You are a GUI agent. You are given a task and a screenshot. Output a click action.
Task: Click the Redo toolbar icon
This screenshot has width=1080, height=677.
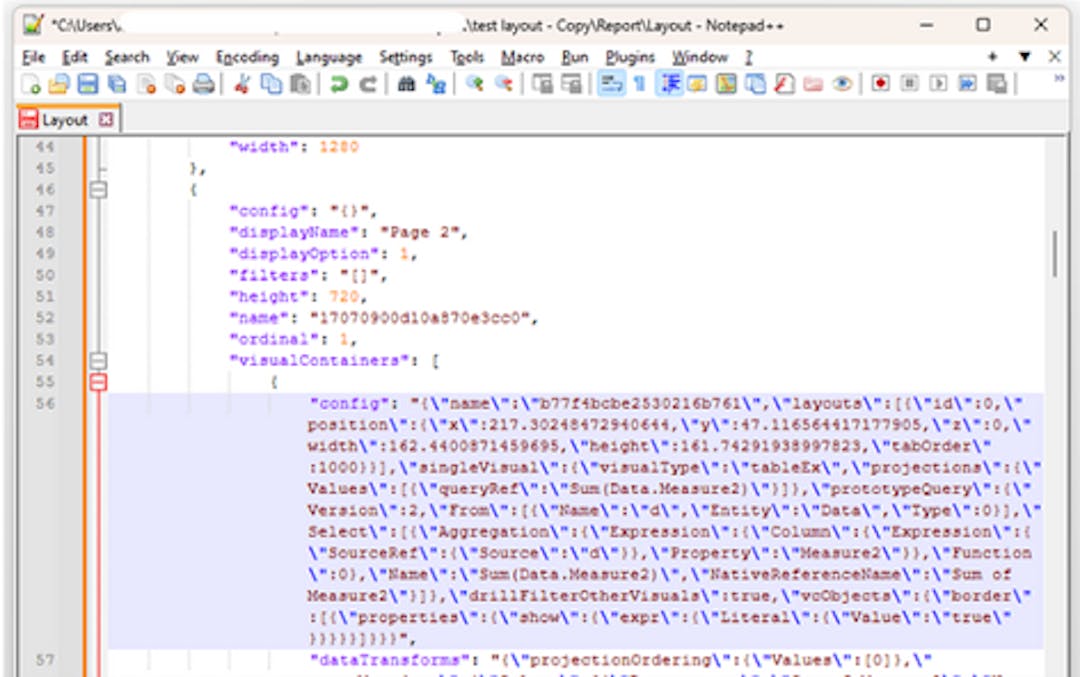[x=368, y=84]
